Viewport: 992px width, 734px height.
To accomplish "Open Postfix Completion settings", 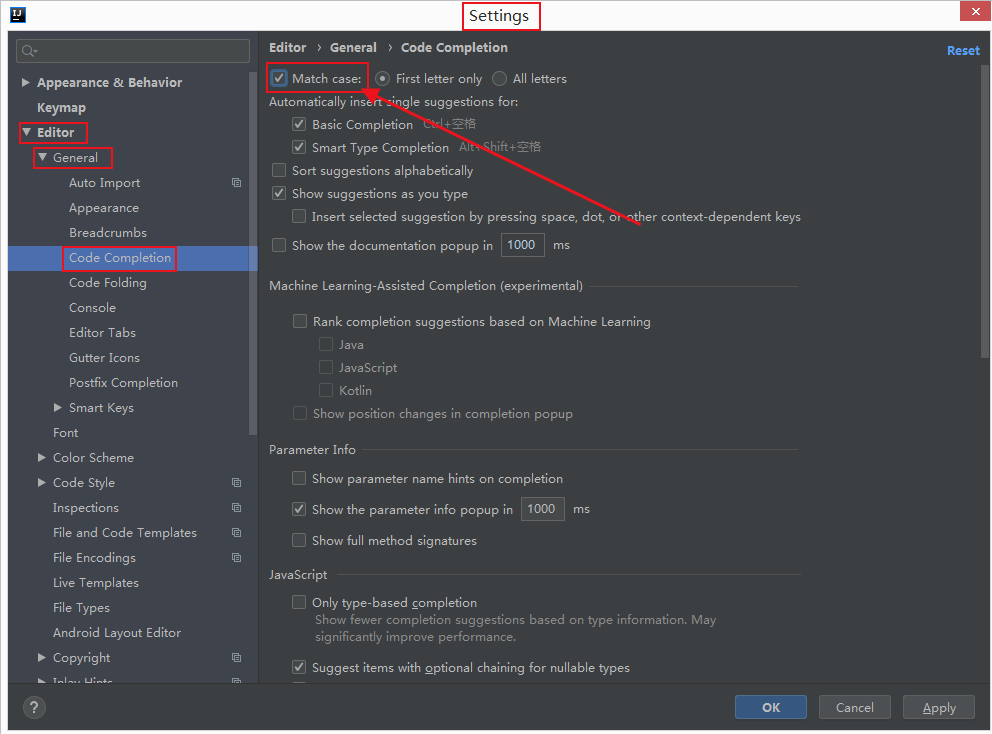I will click(x=123, y=383).
